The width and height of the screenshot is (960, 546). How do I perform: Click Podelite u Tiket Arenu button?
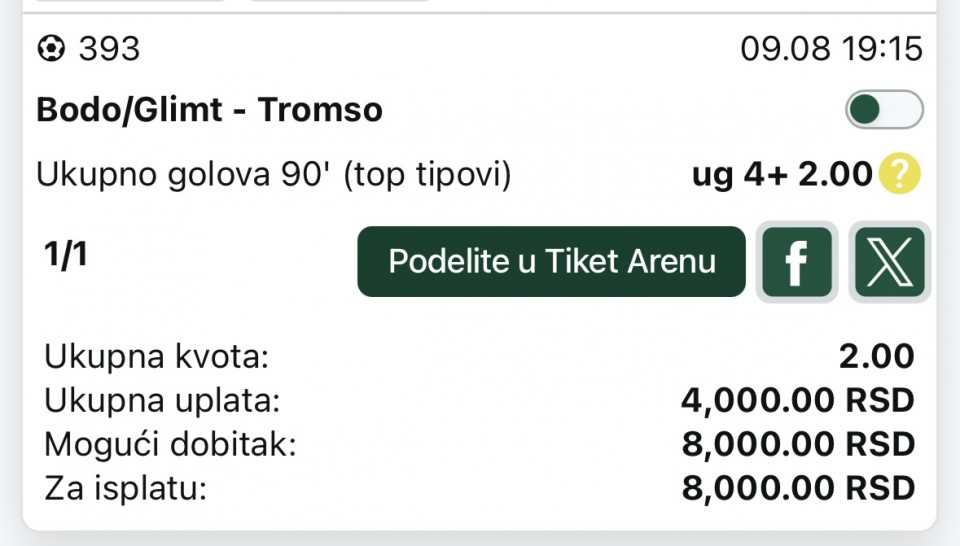tap(551, 262)
